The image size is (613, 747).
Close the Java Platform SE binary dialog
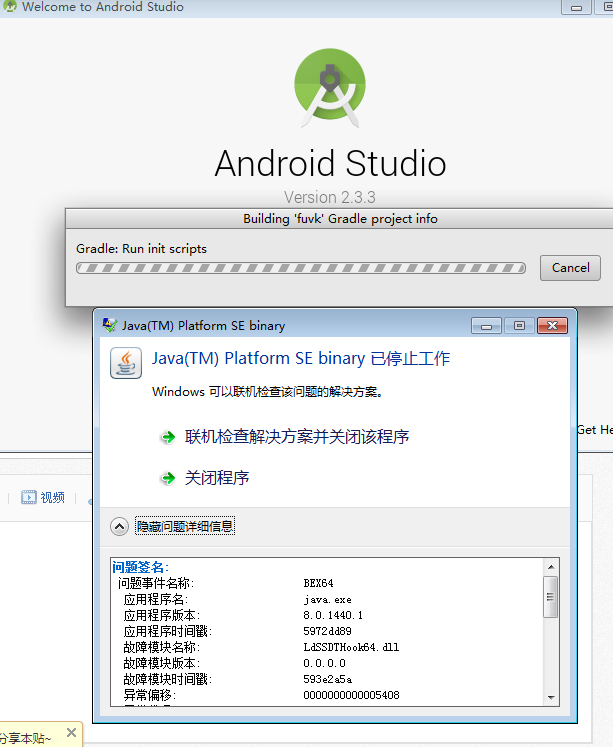tap(552, 325)
